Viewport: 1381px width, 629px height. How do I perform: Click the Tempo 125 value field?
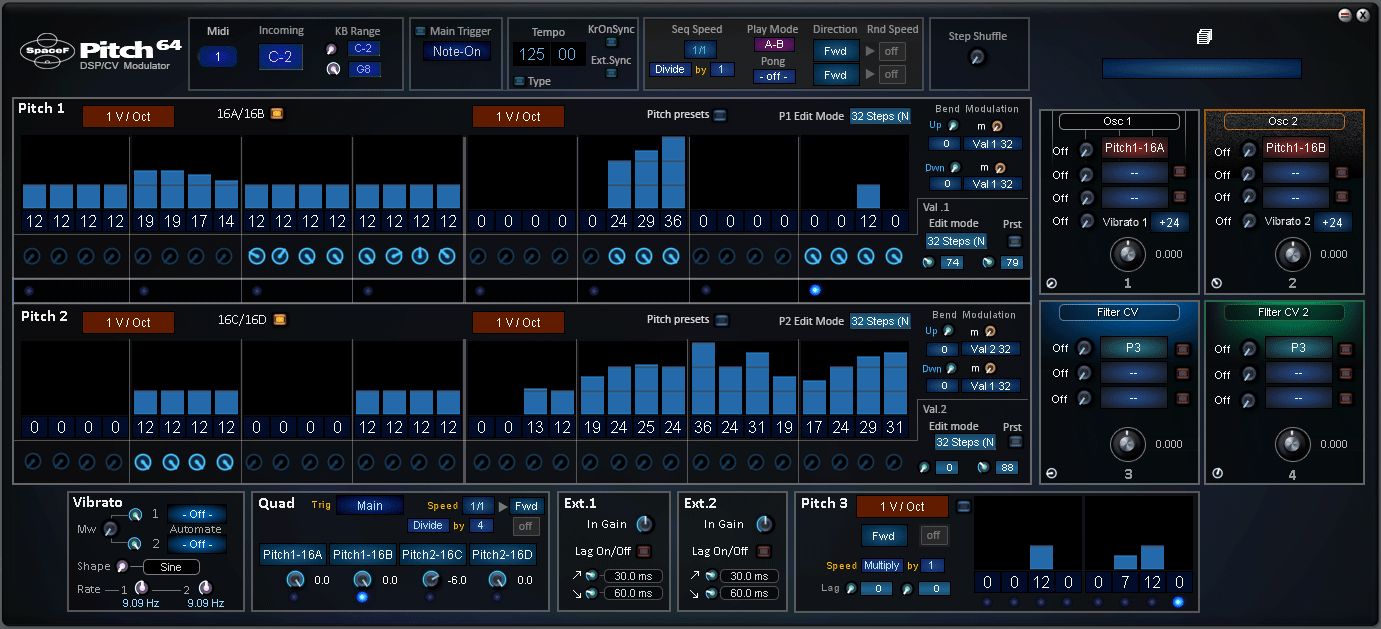[x=533, y=55]
